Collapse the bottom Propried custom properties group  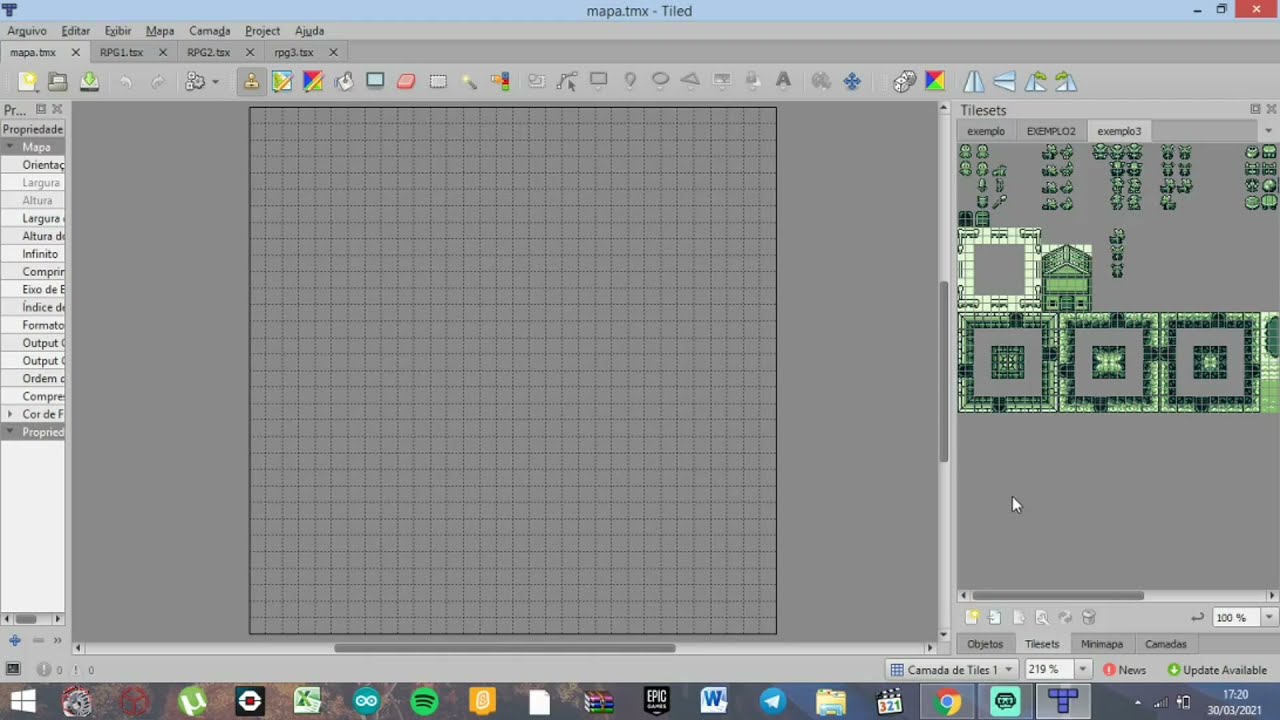[x=9, y=432]
